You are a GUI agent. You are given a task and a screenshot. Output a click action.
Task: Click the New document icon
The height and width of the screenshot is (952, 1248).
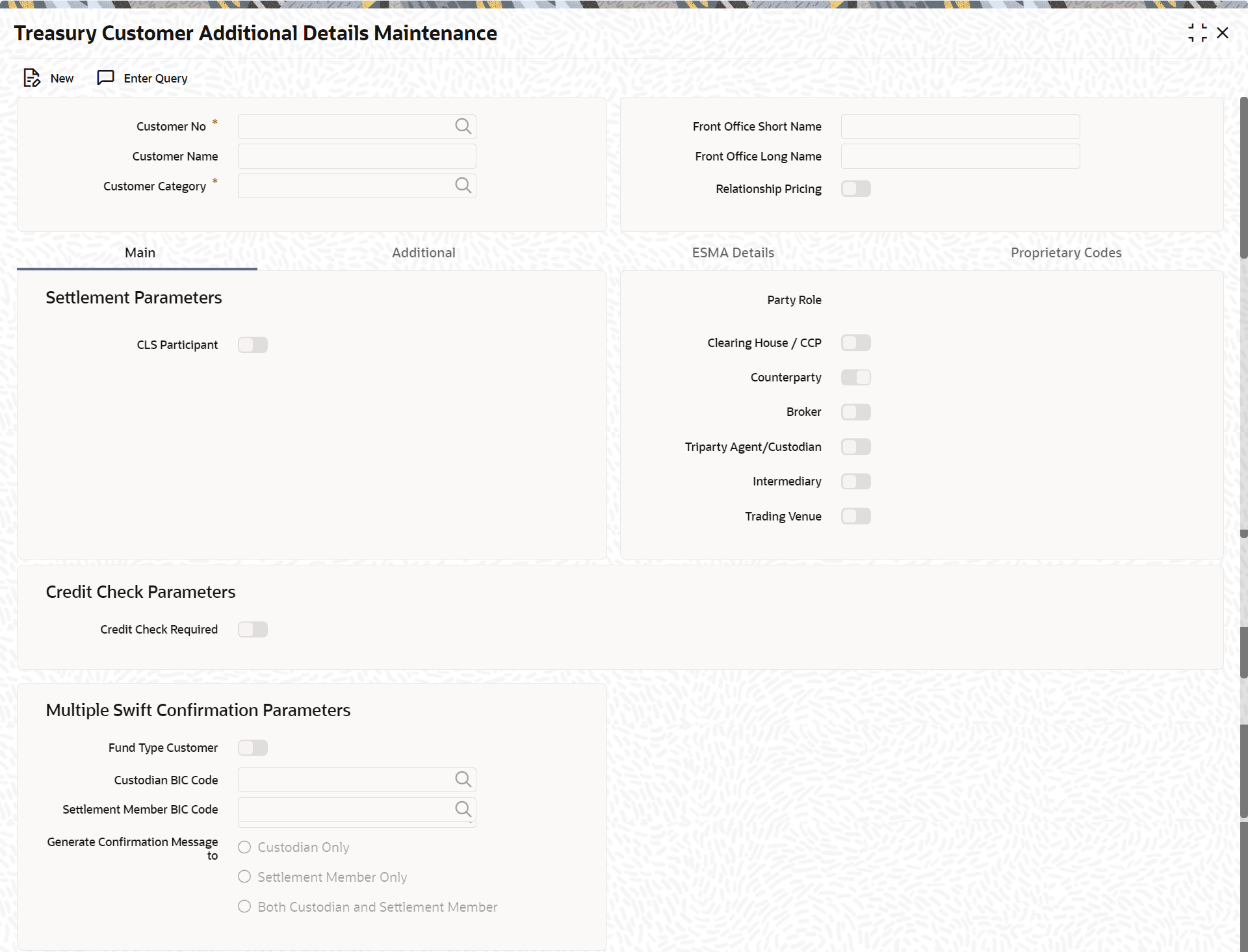pyautogui.click(x=31, y=78)
